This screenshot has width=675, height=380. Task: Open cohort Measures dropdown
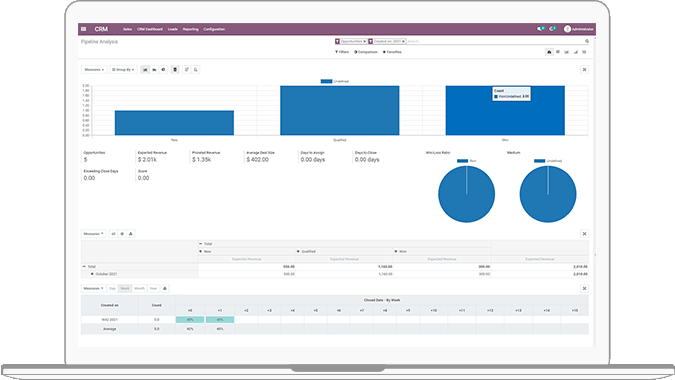coord(93,288)
